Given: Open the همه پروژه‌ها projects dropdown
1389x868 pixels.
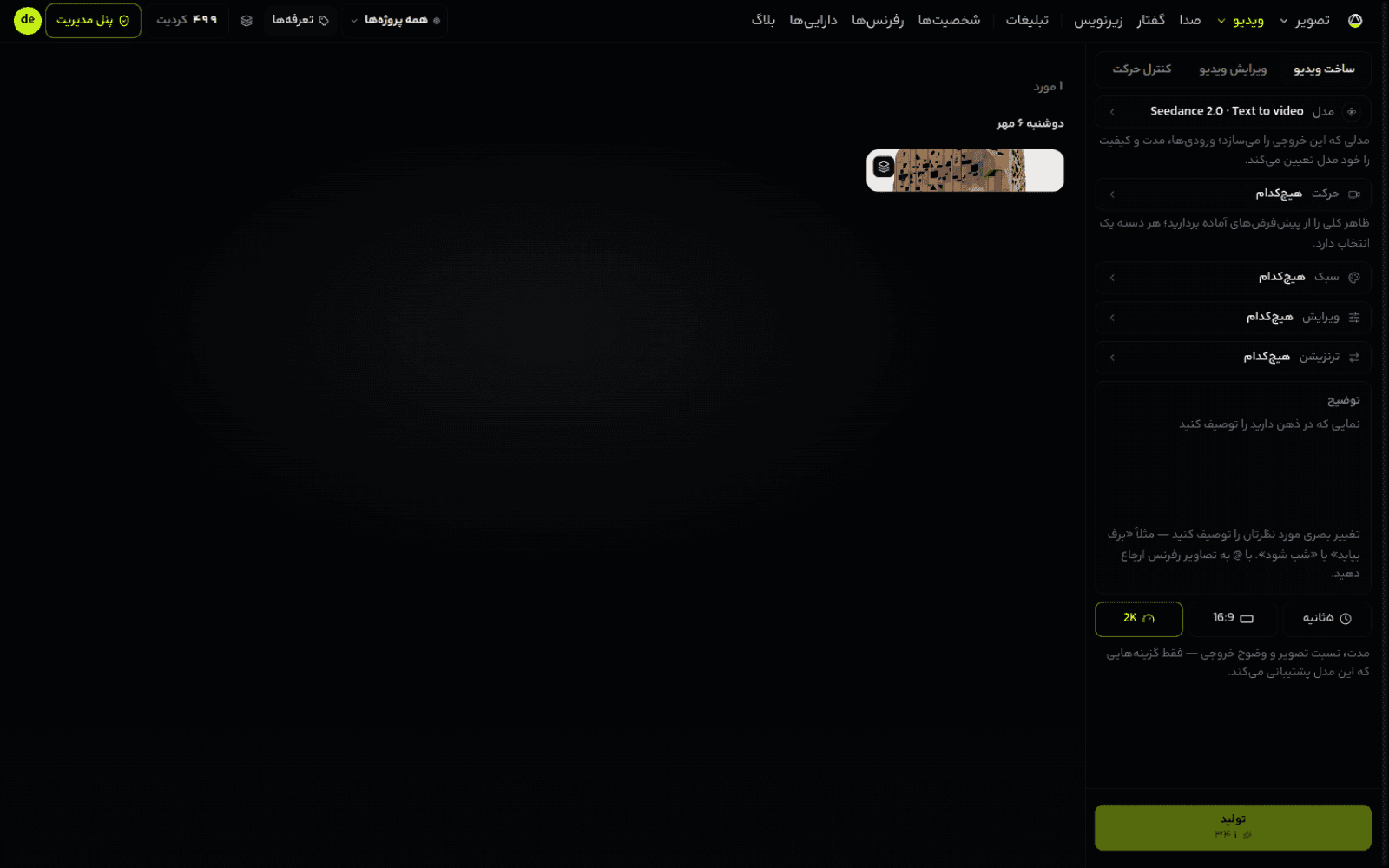Looking at the screenshot, I should point(396,21).
